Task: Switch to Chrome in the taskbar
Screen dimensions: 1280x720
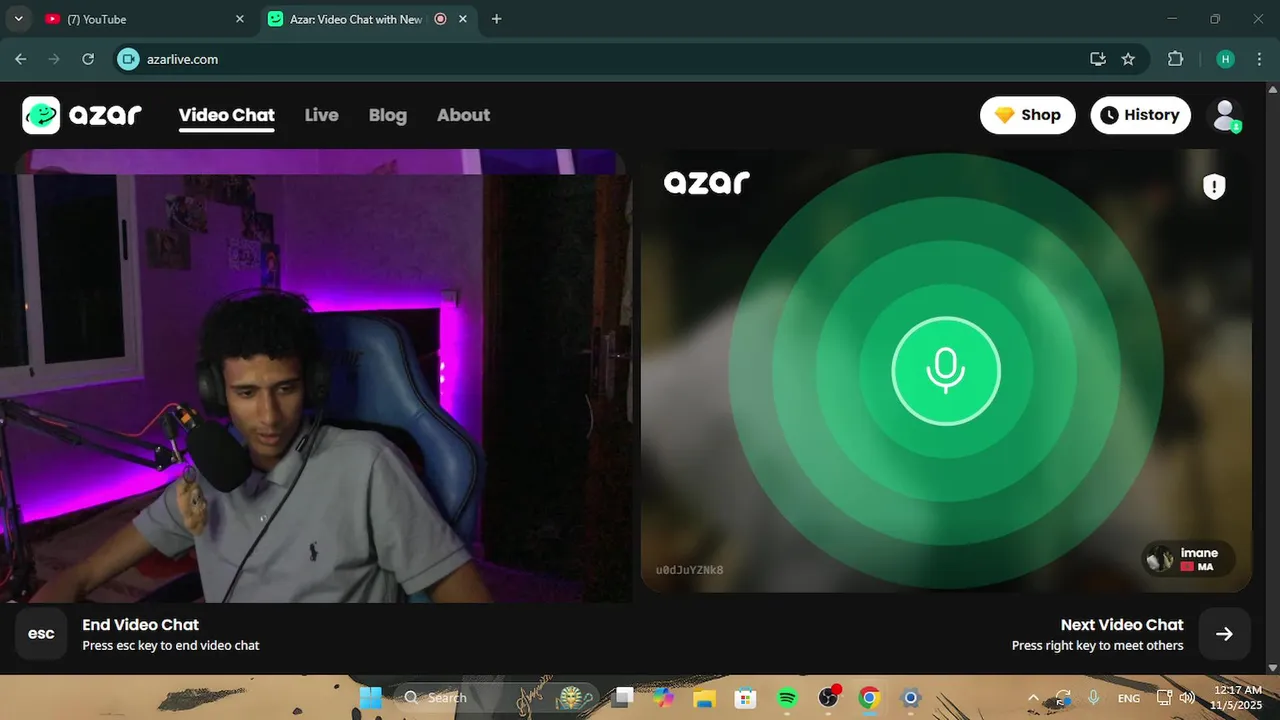Action: [869, 698]
